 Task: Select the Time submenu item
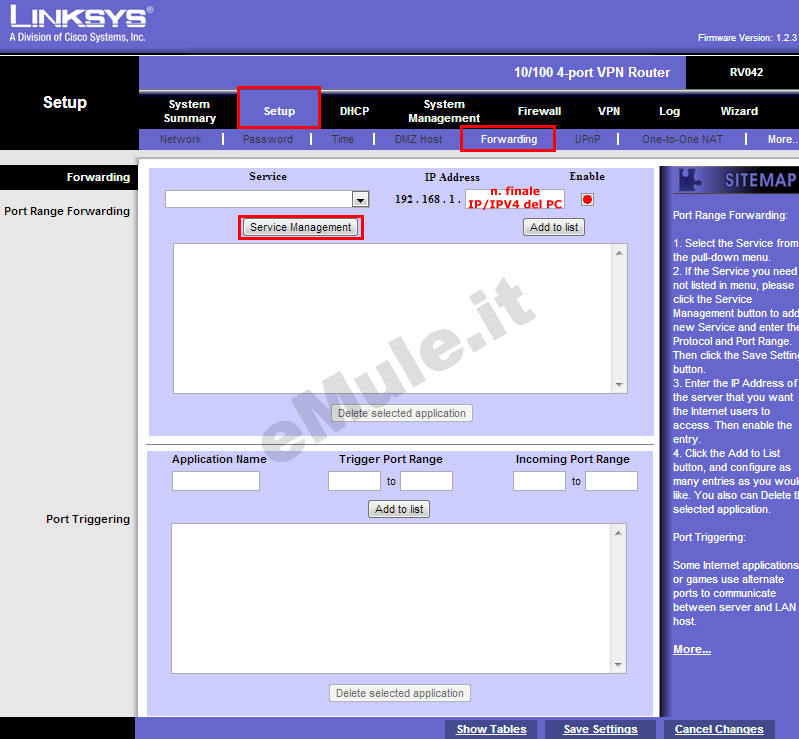342,139
